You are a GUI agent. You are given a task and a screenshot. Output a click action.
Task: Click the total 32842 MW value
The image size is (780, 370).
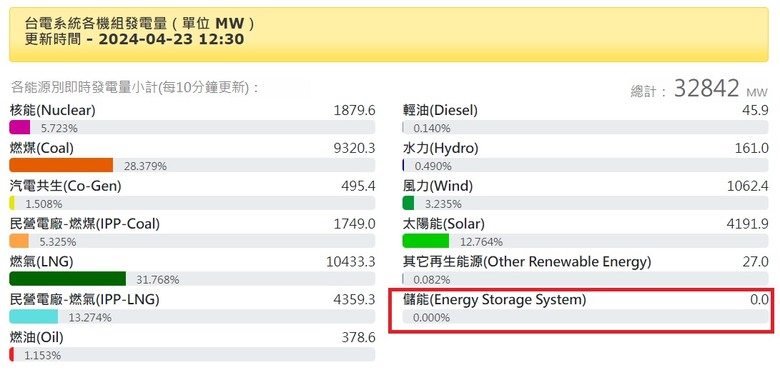click(721, 89)
